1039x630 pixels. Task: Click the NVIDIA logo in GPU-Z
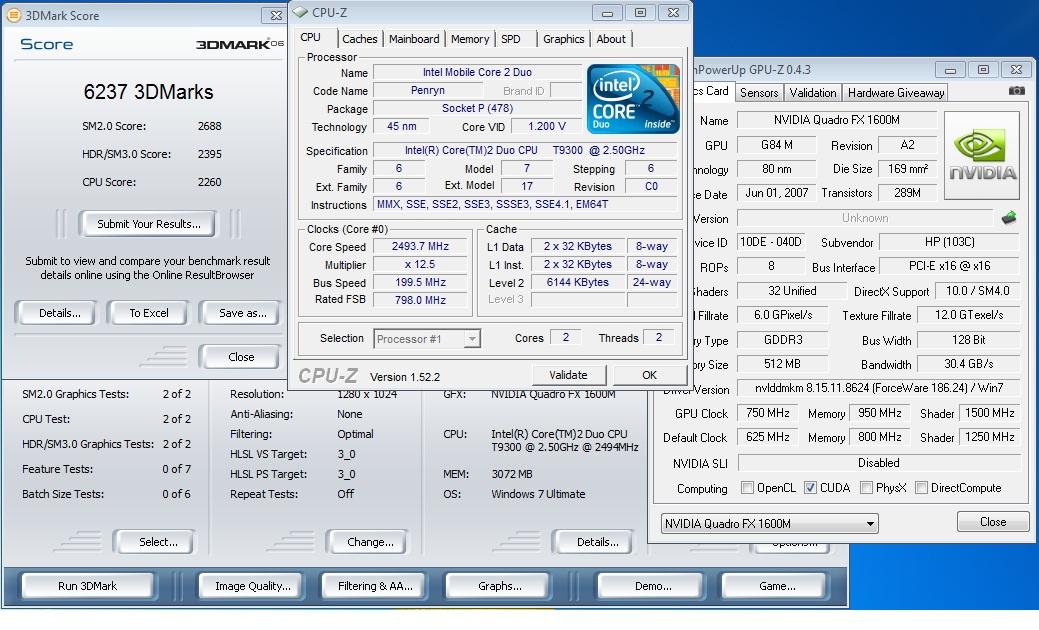click(x=981, y=156)
